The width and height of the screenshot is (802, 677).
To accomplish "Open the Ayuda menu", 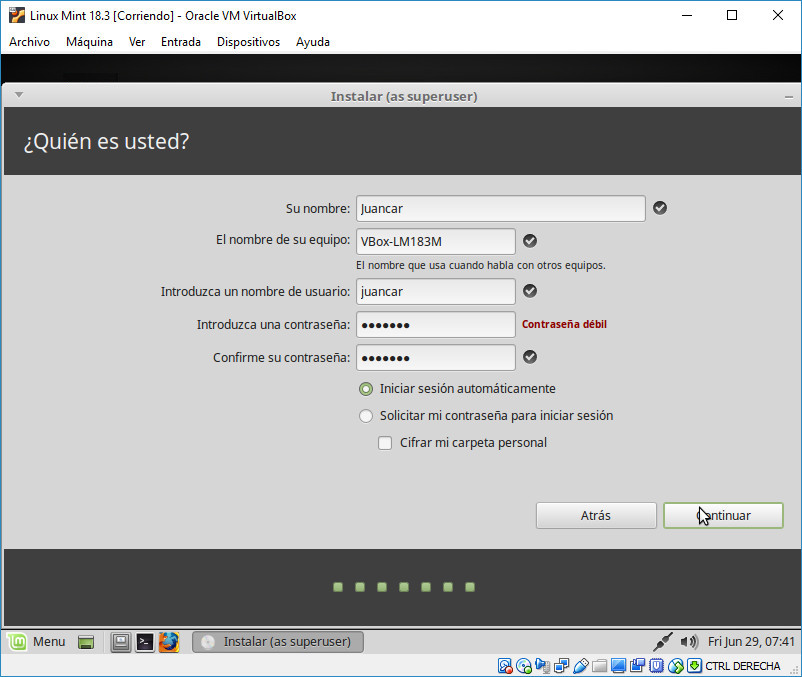I will (x=313, y=42).
